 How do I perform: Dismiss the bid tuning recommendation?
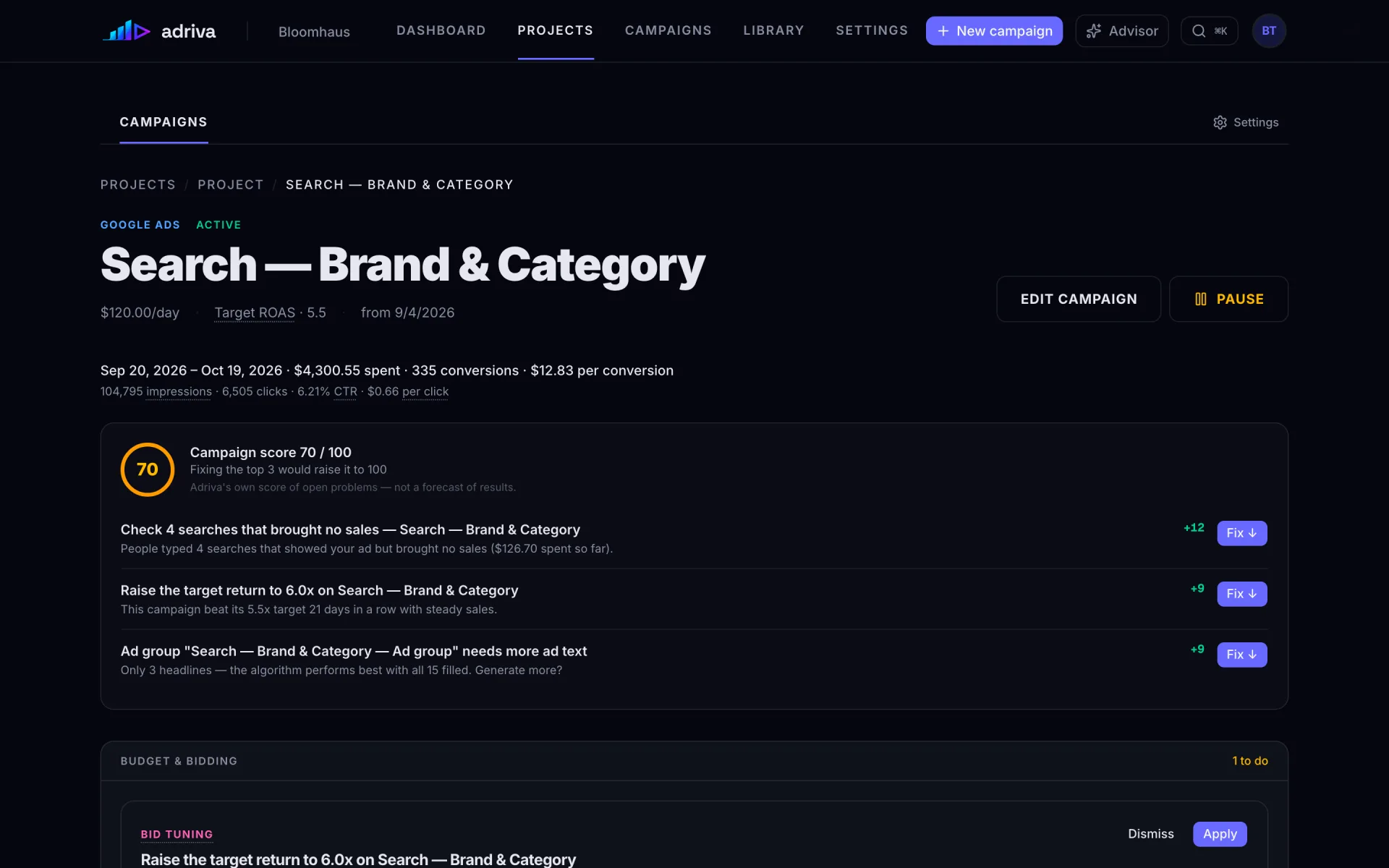tap(1150, 834)
